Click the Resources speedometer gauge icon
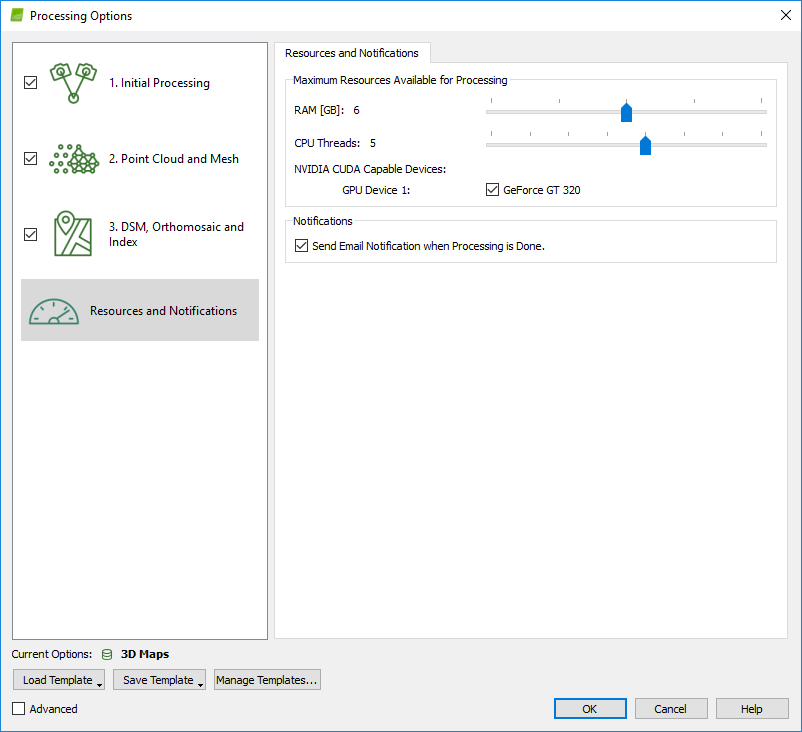 click(x=53, y=311)
